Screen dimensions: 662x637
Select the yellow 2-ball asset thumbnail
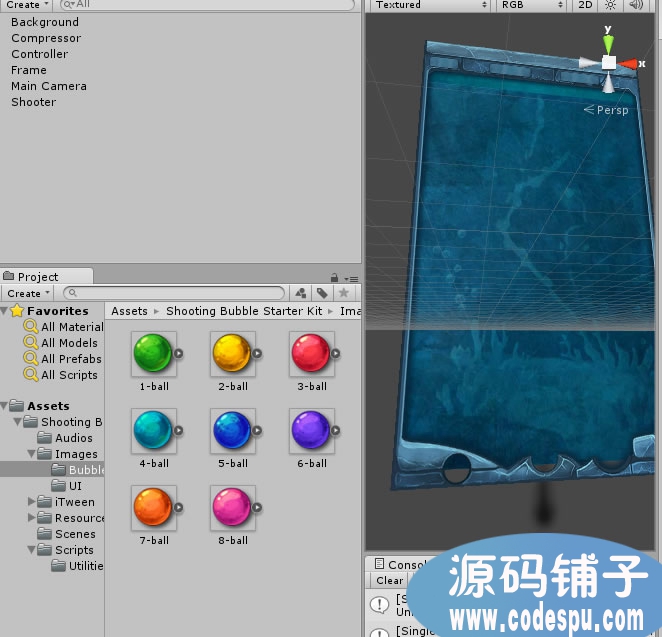[232, 353]
